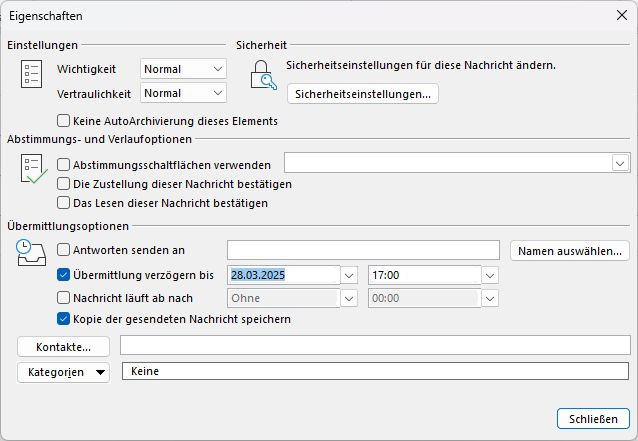Open 'Sicherheitseinstellungen...' button
Image resolution: width=638 pixels, height=441 pixels.
362,94
